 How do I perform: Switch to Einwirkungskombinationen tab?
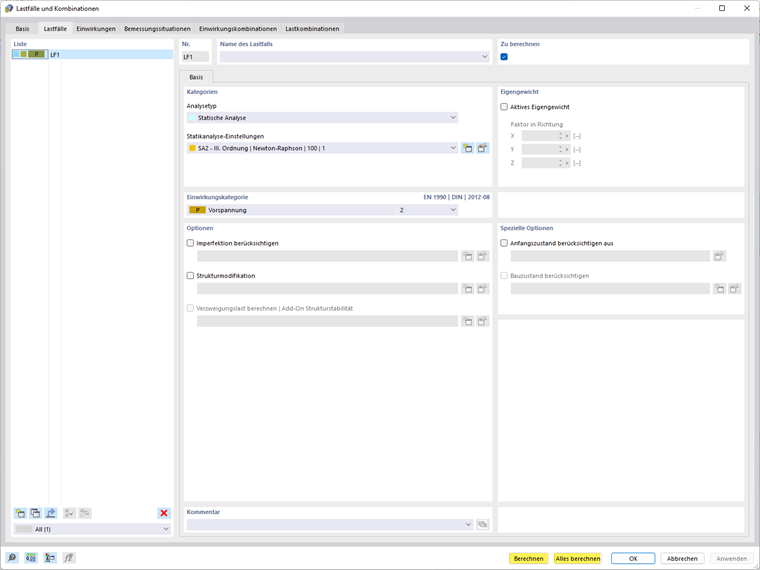238,29
